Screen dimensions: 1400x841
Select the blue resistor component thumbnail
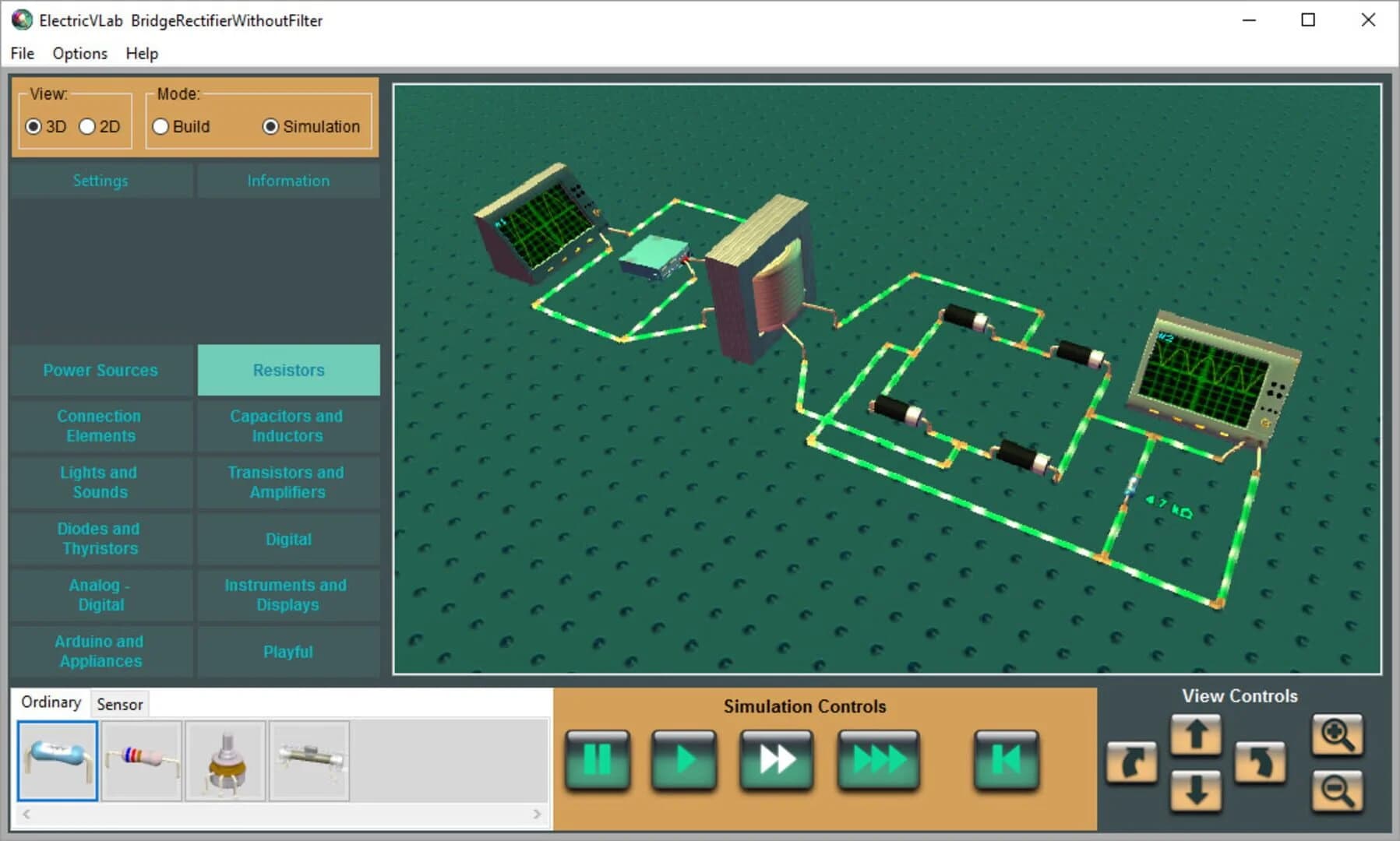point(57,759)
